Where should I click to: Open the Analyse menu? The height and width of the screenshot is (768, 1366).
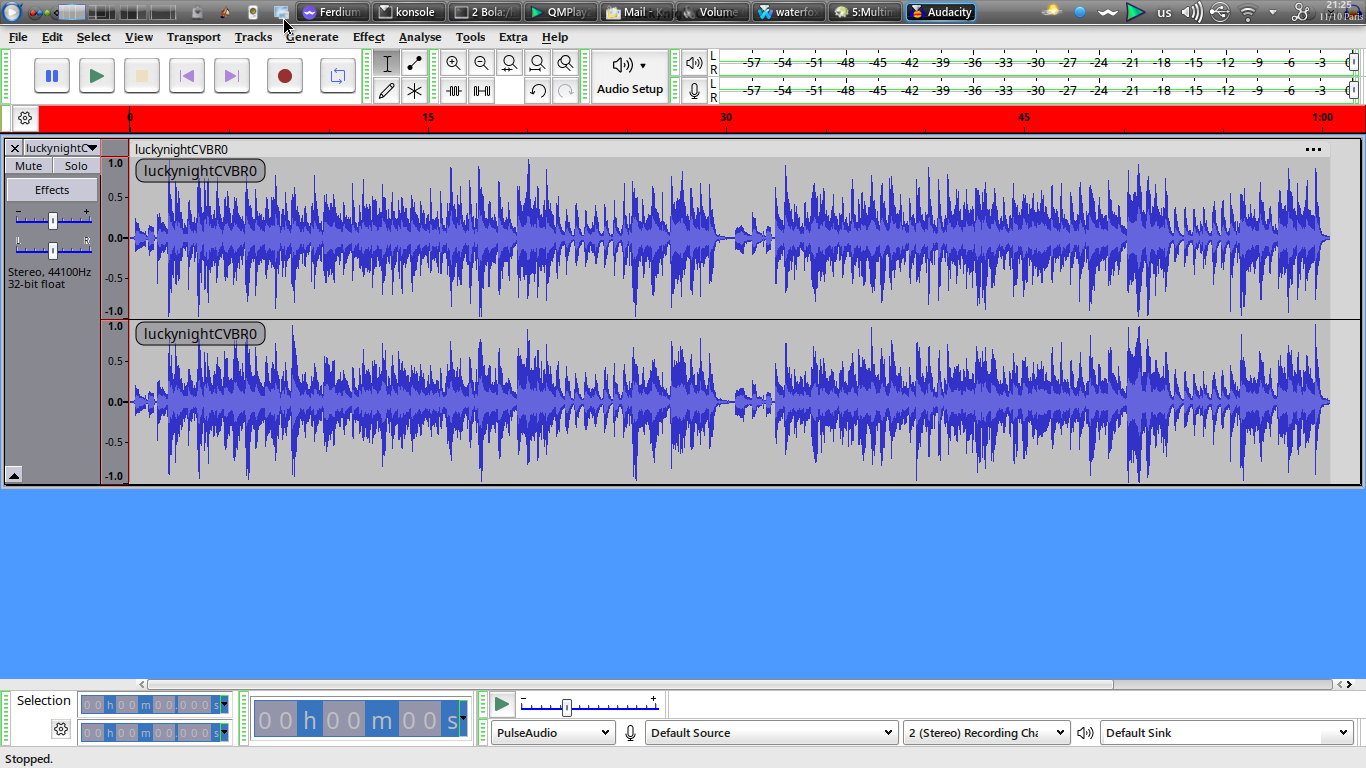[x=420, y=37]
